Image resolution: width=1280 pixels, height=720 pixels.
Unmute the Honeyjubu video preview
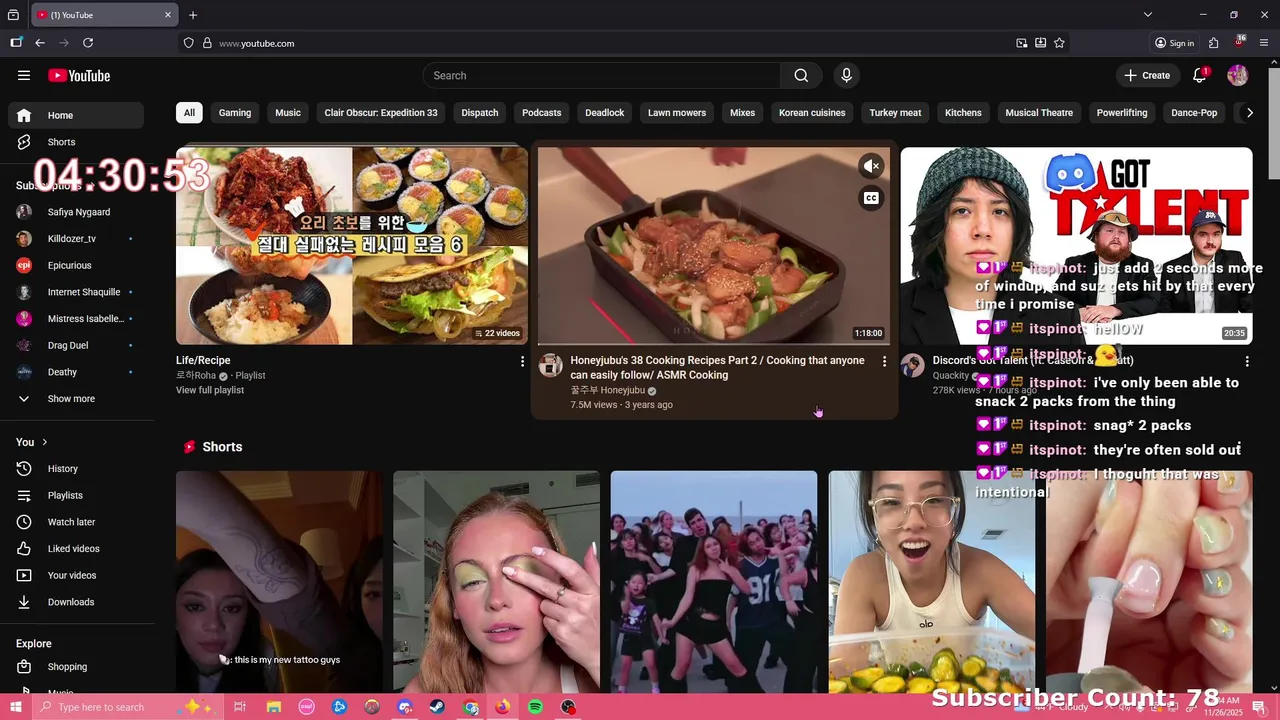[x=871, y=166]
